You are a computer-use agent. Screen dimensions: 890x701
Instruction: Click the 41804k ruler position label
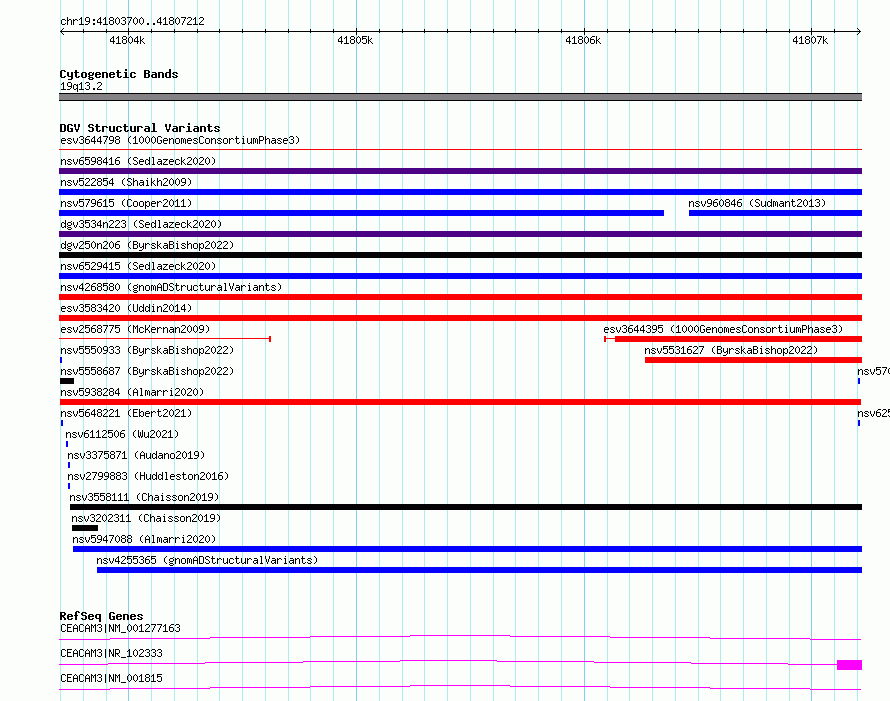127,40
